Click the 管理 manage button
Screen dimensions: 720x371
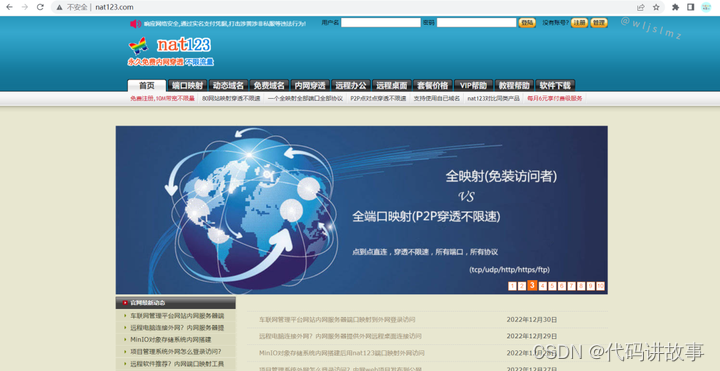599,22
